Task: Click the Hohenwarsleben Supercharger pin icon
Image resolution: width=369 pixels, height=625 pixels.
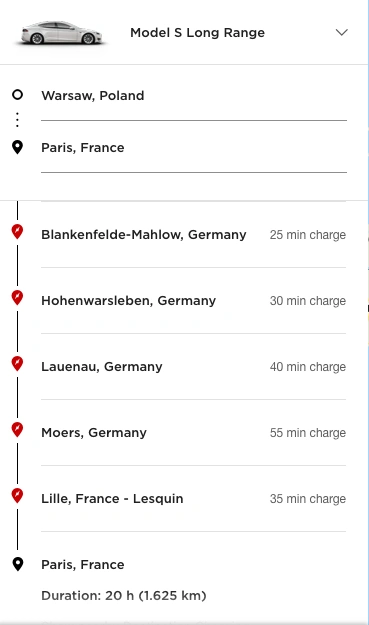Action: click(x=17, y=298)
